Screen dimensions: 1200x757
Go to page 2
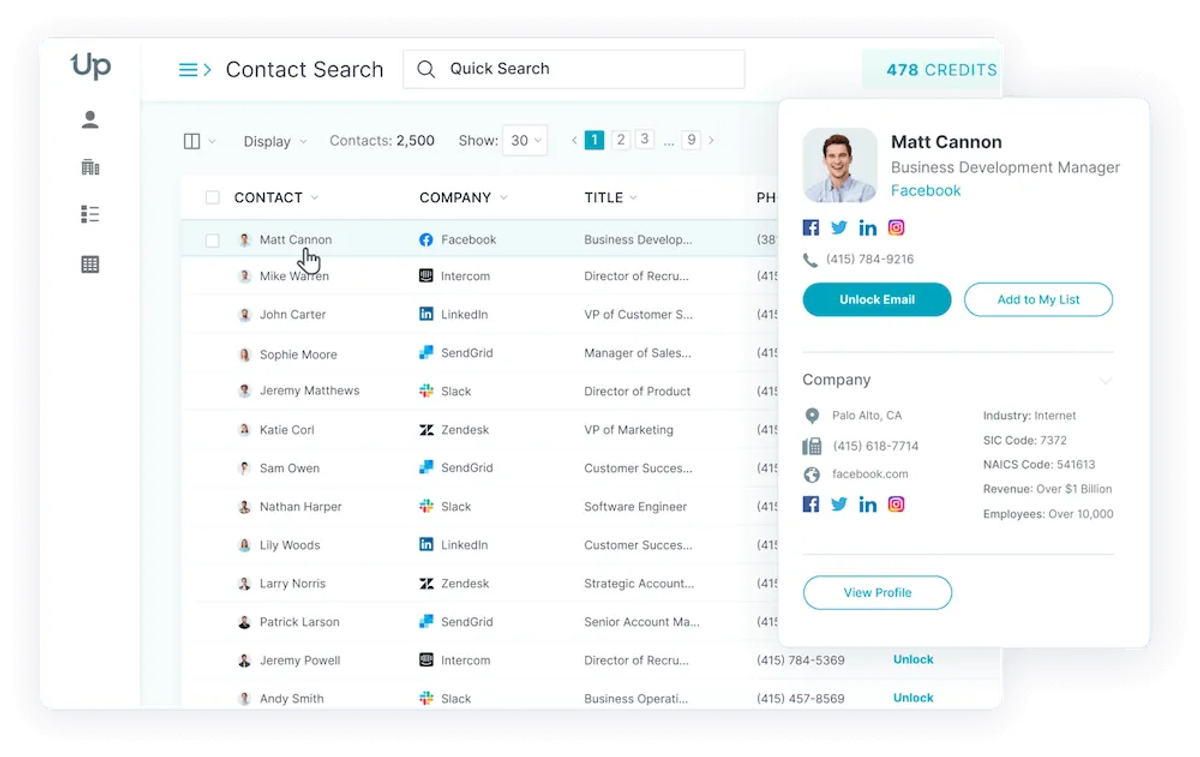pyautogui.click(x=620, y=140)
